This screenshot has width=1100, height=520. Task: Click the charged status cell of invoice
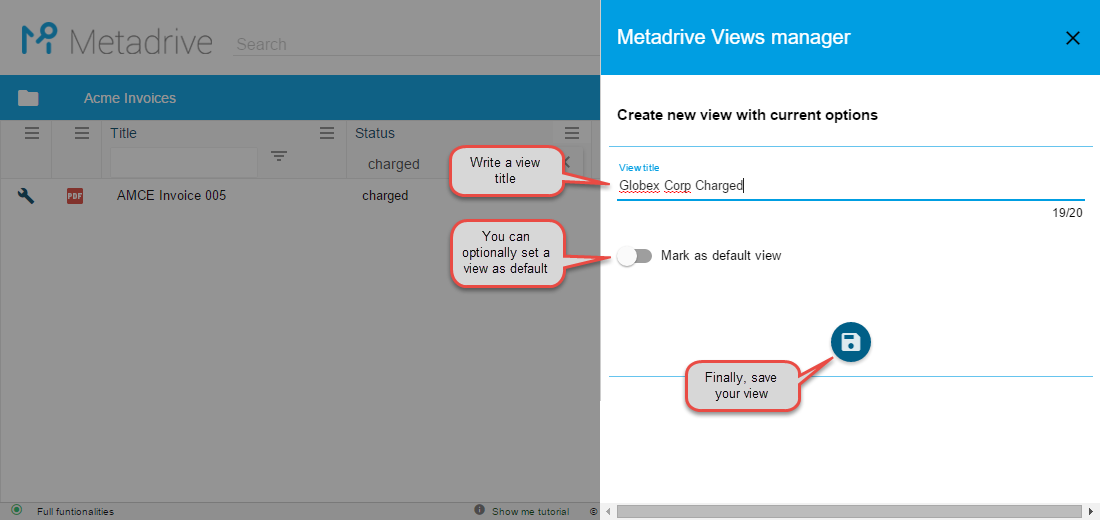(385, 196)
